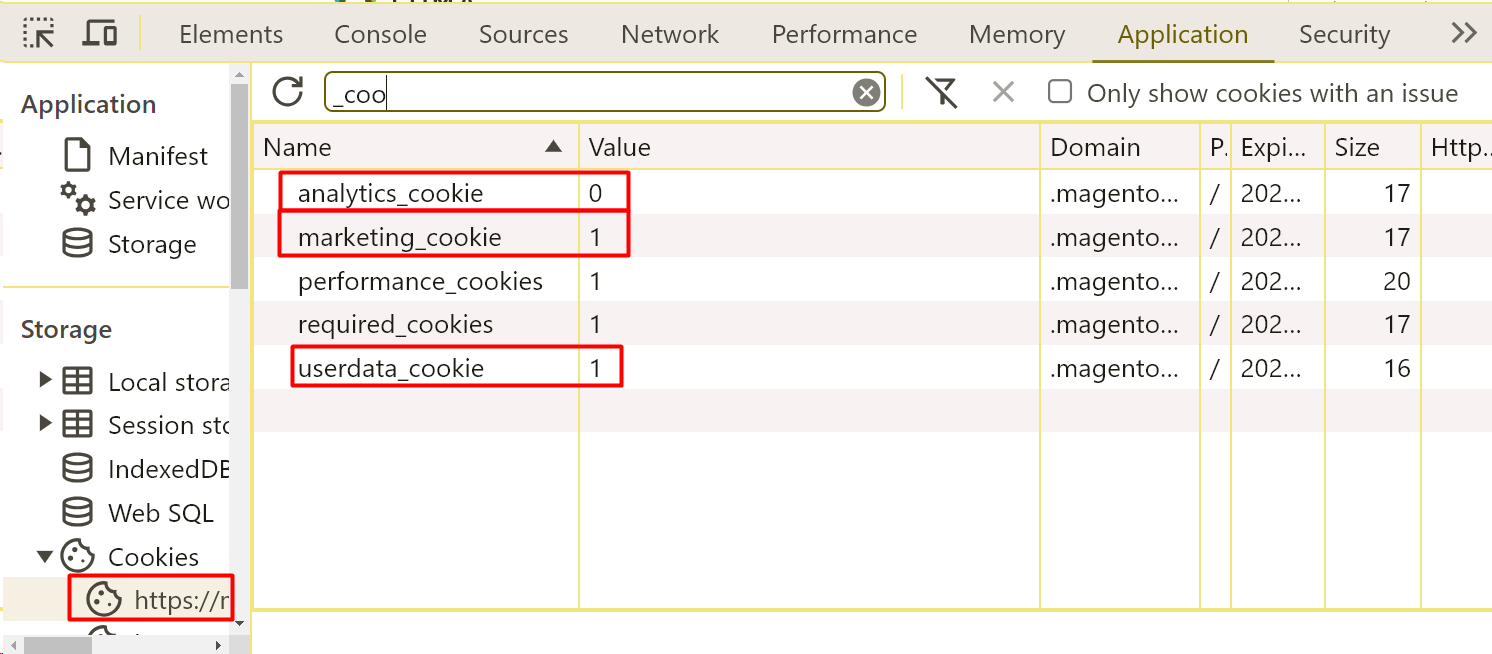Toggle the device toolbar icon
Screen dimensions: 1492x654
coord(100,34)
